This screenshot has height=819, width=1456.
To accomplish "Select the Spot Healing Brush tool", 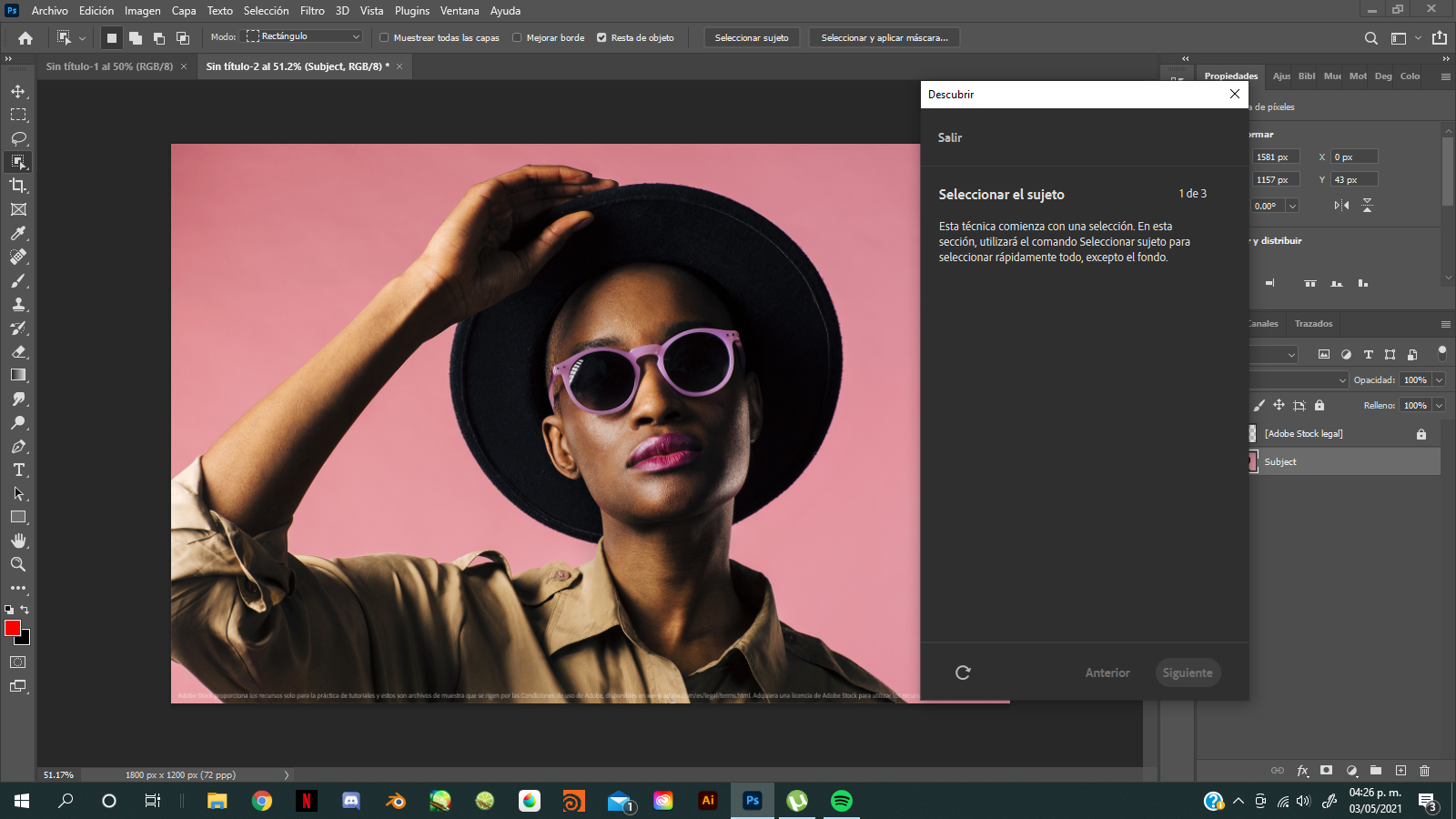I will (18, 257).
